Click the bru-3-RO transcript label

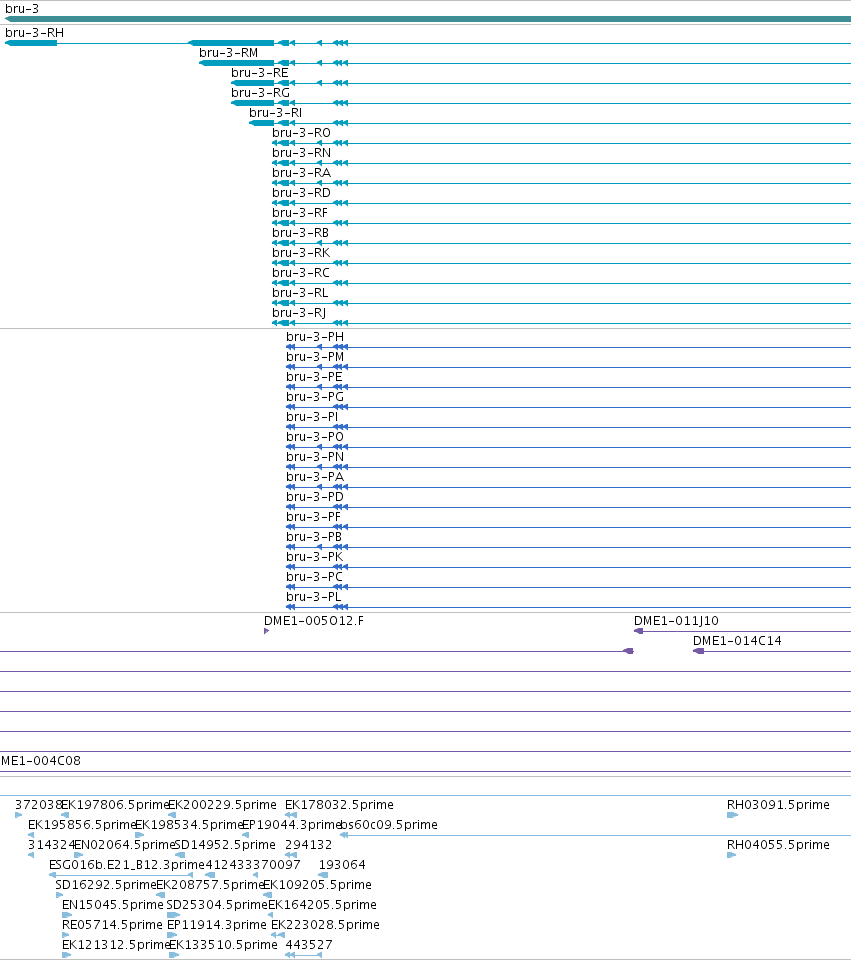[x=301, y=133]
